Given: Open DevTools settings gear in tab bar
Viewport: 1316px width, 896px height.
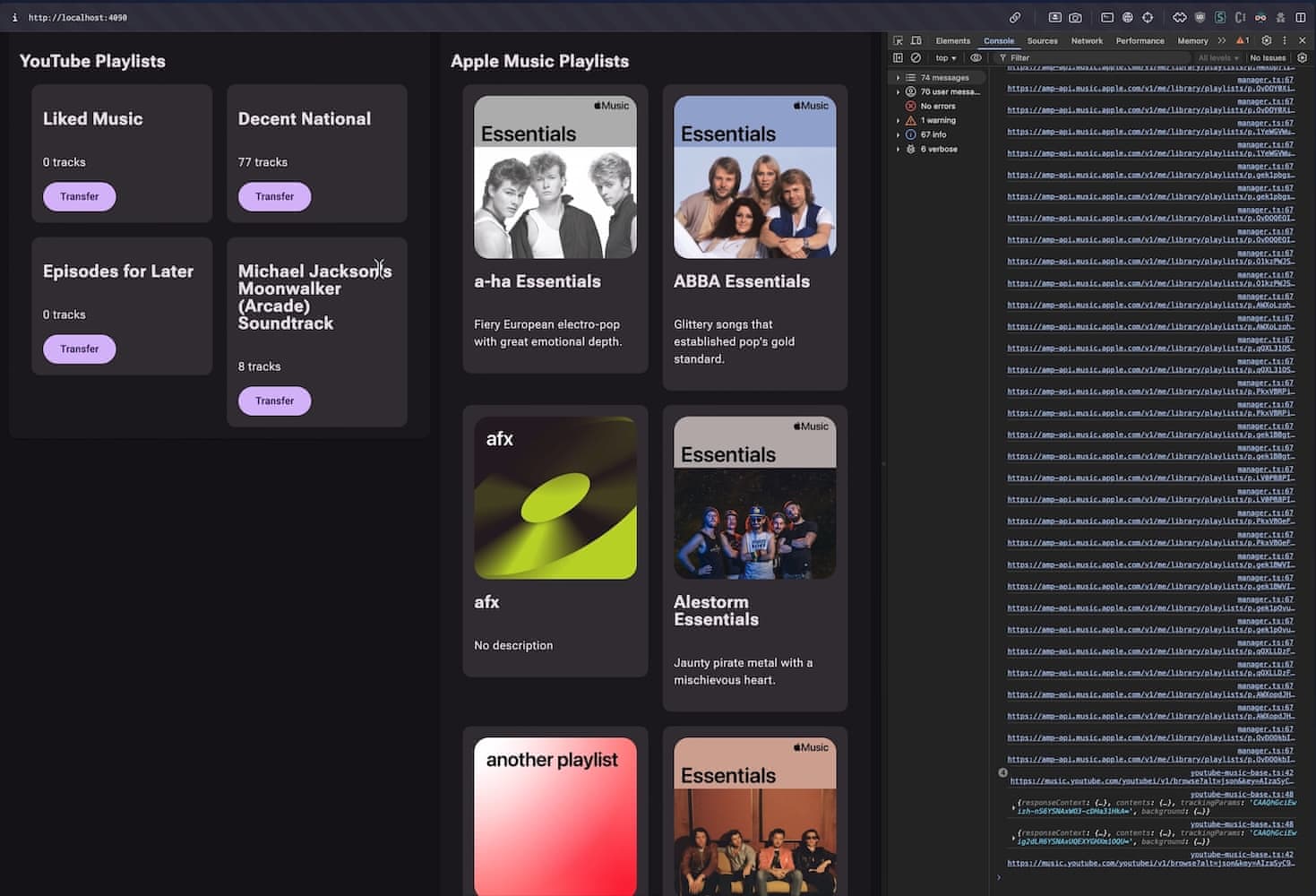Looking at the screenshot, I should (x=1266, y=40).
